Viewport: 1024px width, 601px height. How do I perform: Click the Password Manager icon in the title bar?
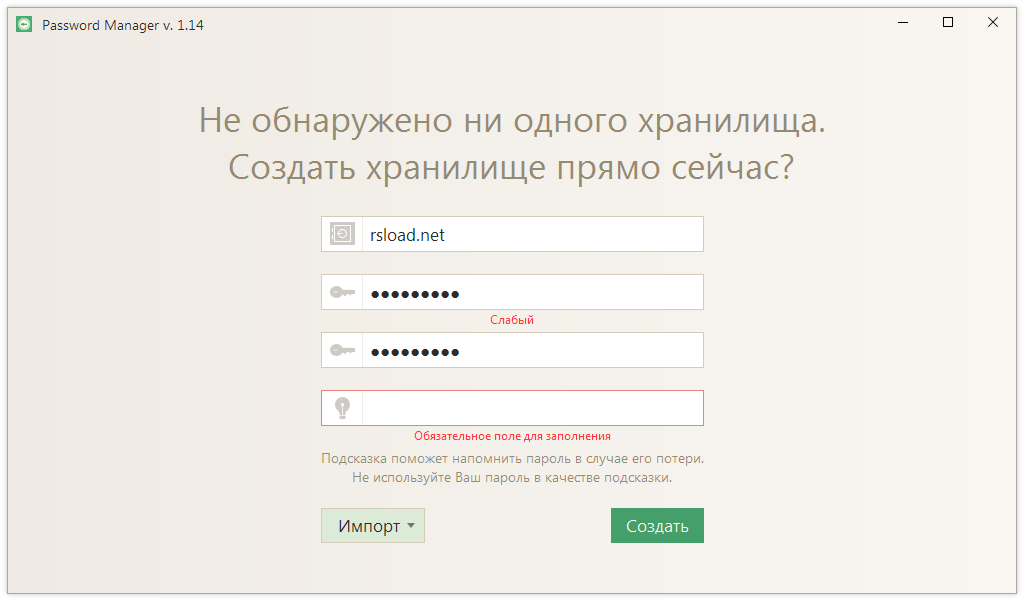click(x=27, y=23)
